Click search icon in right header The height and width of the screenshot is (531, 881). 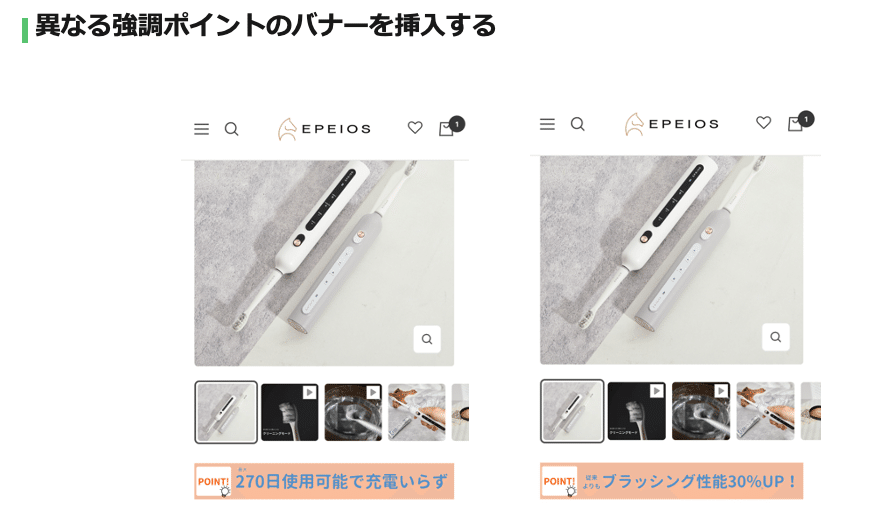pyautogui.click(x=578, y=124)
